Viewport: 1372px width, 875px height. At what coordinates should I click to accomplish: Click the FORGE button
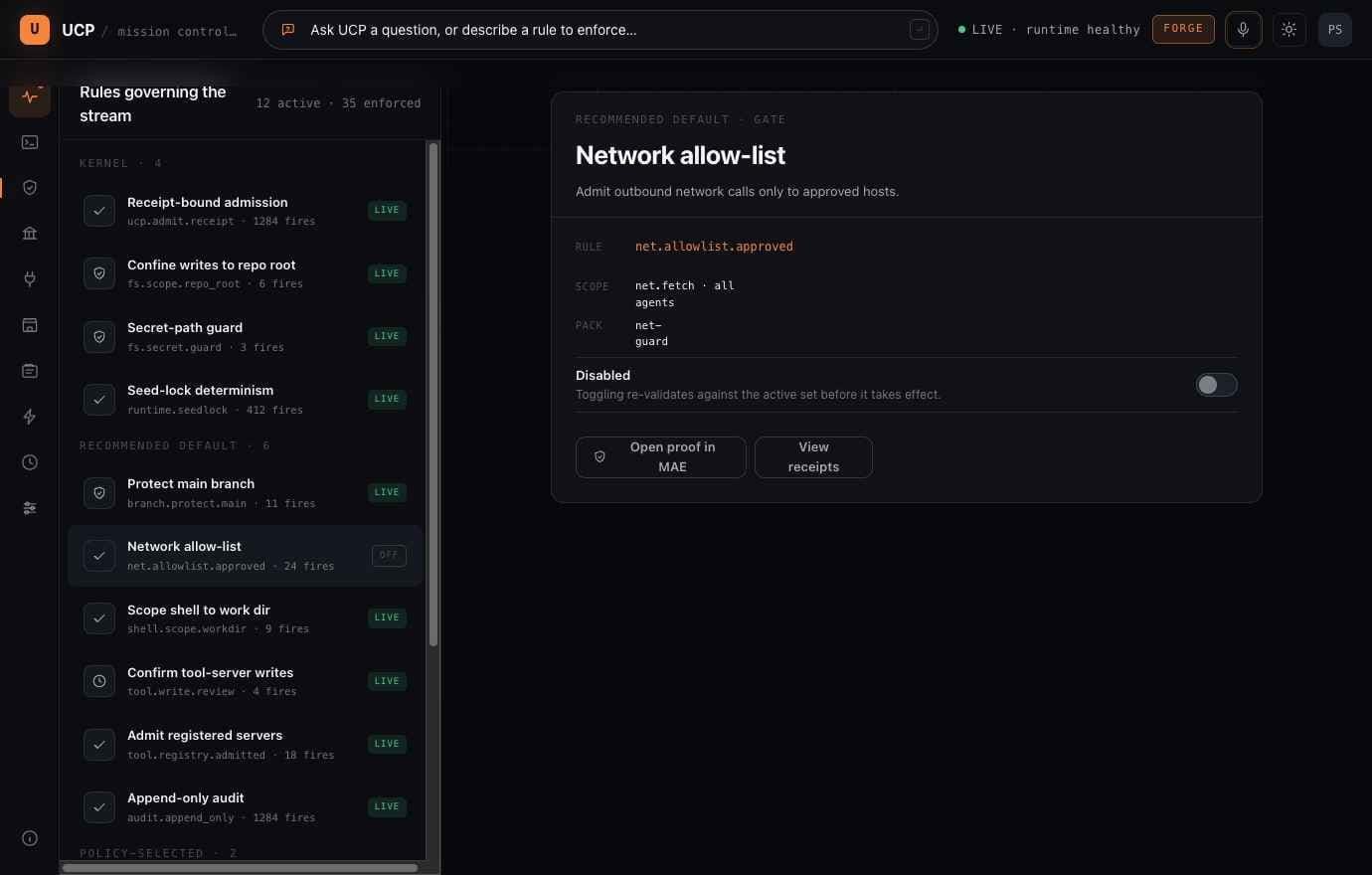tap(1183, 29)
